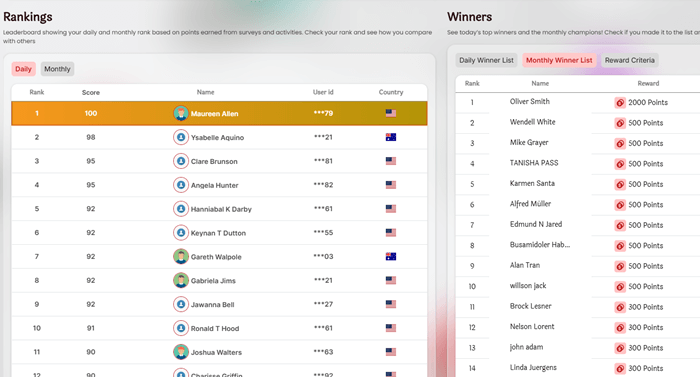Click the 2000 Points reward text
700x377 pixels.
point(648,102)
